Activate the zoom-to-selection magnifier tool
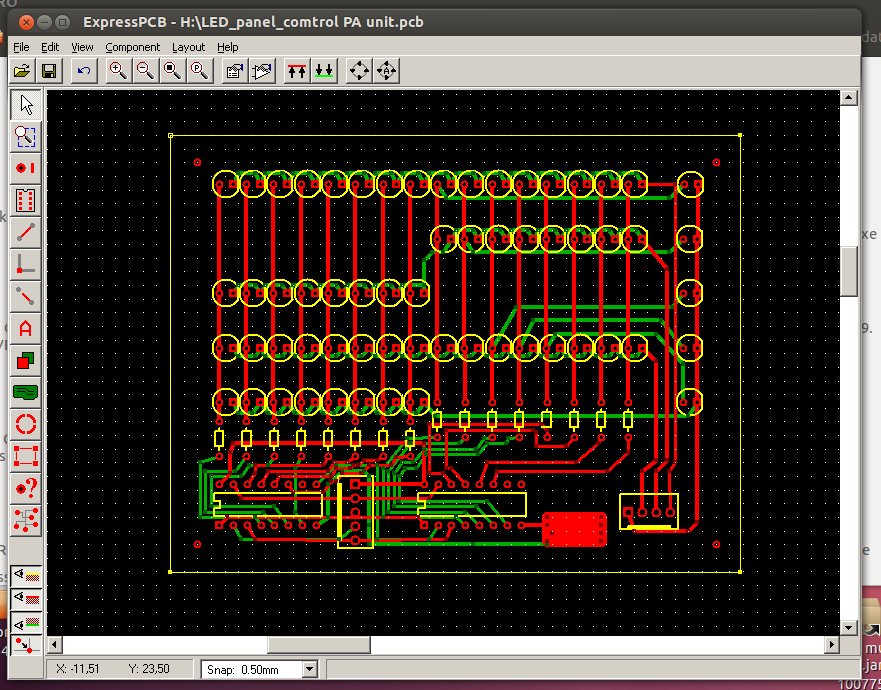 pyautogui.click(x=26, y=137)
